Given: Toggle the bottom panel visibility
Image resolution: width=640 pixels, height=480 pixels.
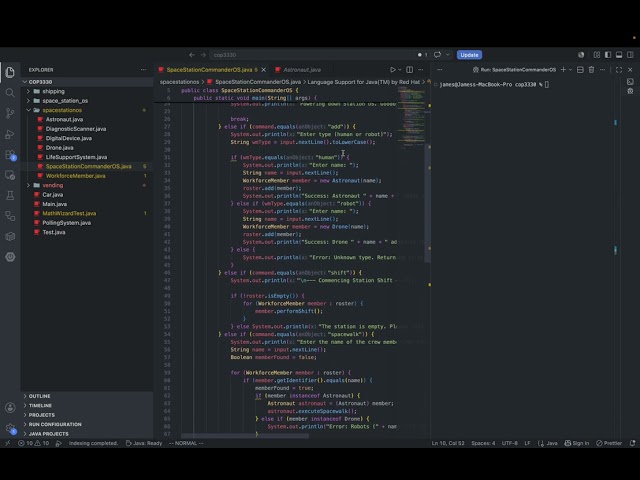Looking at the screenshot, I should tap(619, 55).
